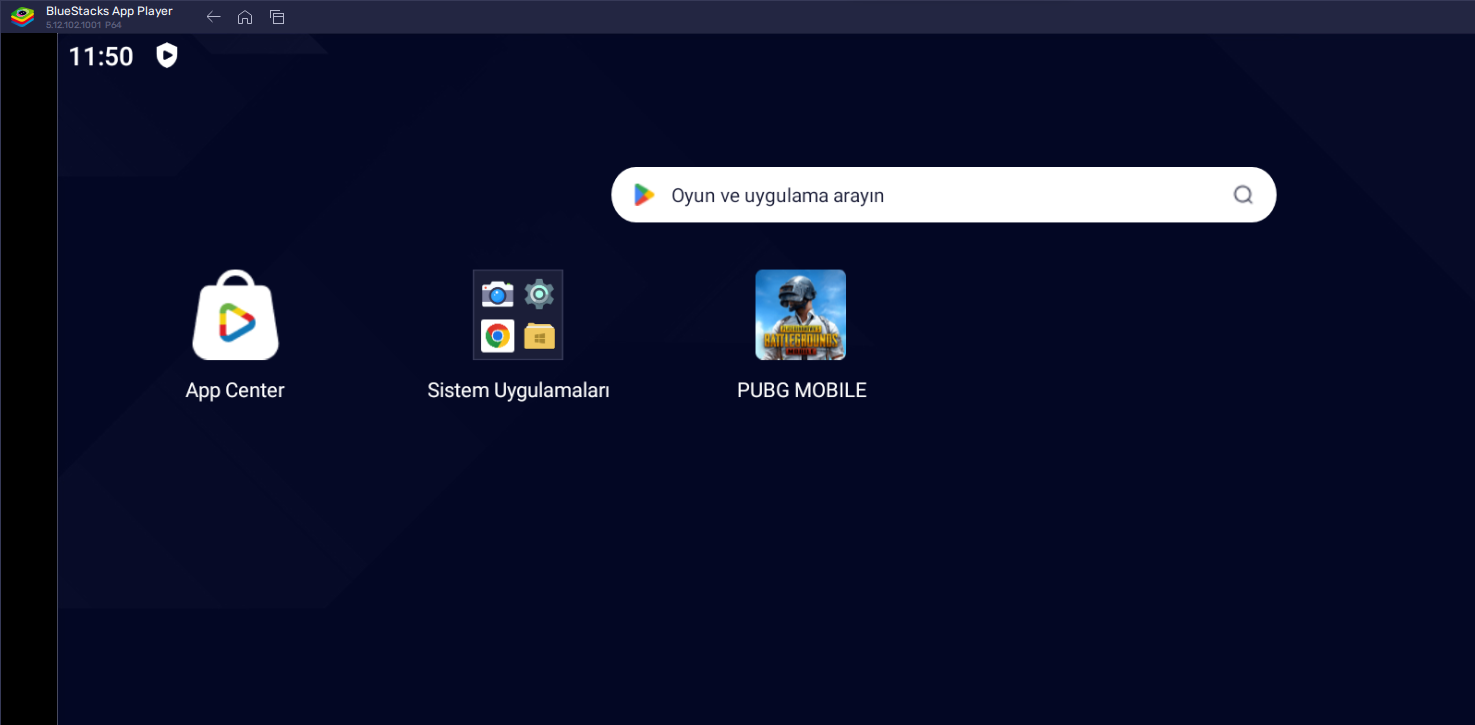Viewport: 1475px width, 725px height.
Task: Click the back arrow in the title bar
Action: click(x=213, y=17)
